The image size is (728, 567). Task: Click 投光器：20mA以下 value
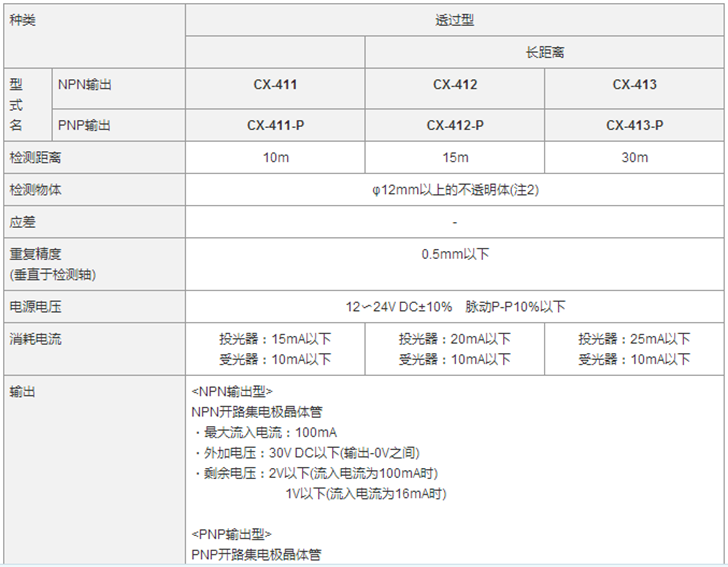point(455,339)
